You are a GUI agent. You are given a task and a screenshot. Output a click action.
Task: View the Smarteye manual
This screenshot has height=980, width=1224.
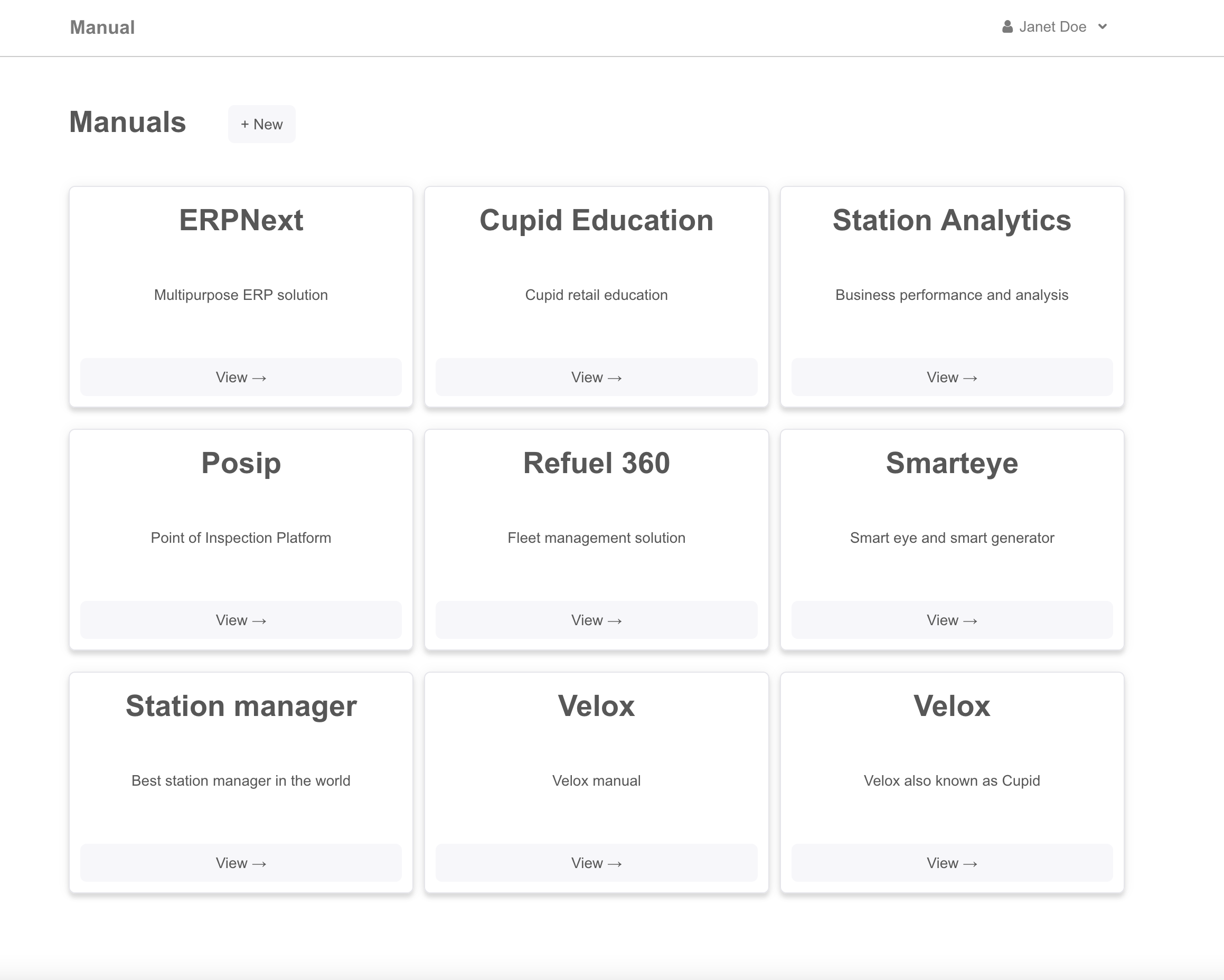click(952, 620)
